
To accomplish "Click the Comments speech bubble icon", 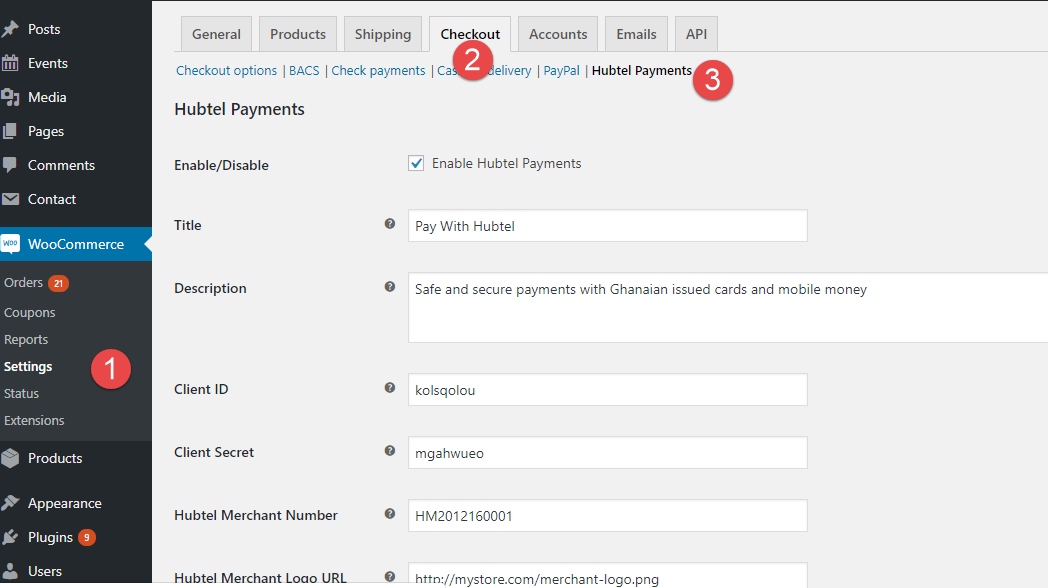I will pyautogui.click(x=11, y=165).
